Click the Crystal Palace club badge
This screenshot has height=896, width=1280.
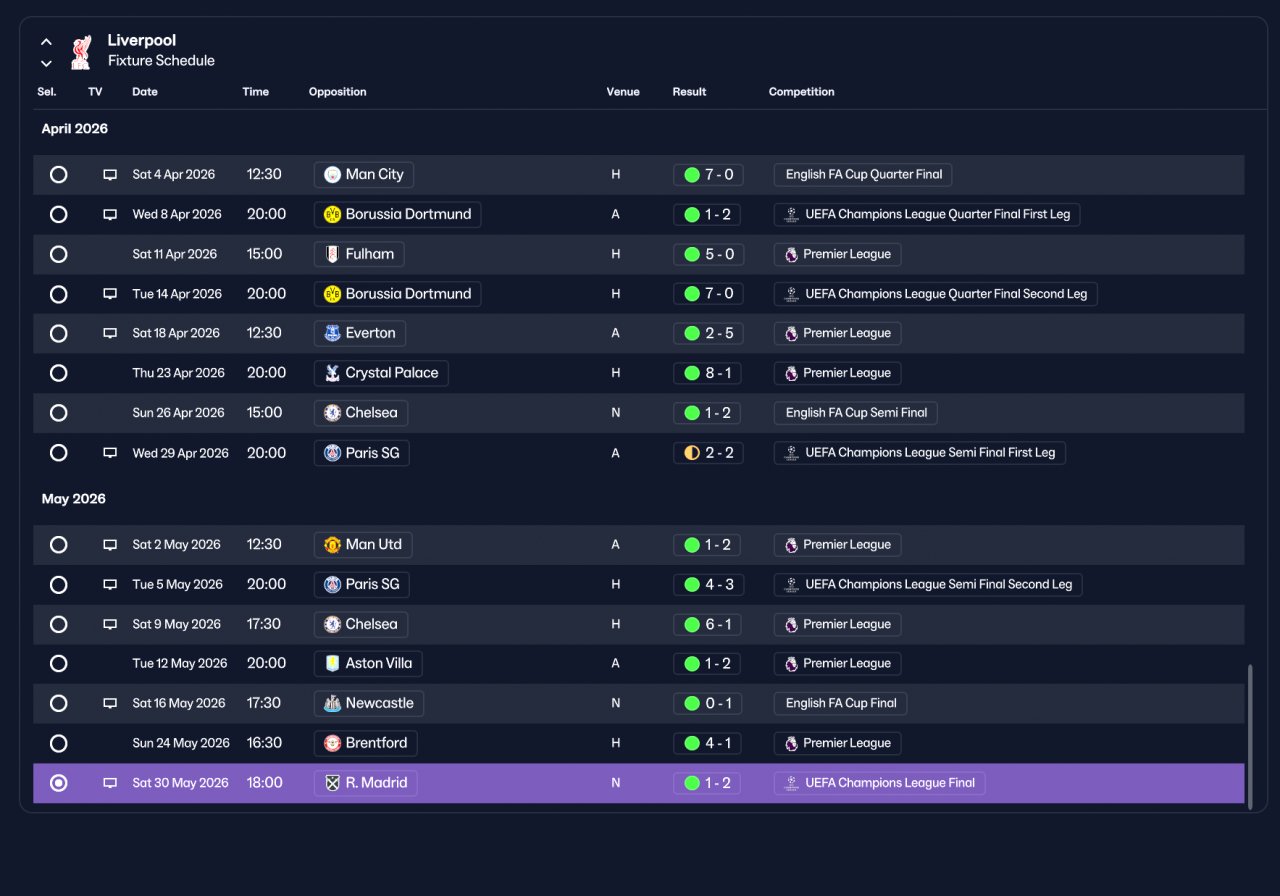point(333,373)
